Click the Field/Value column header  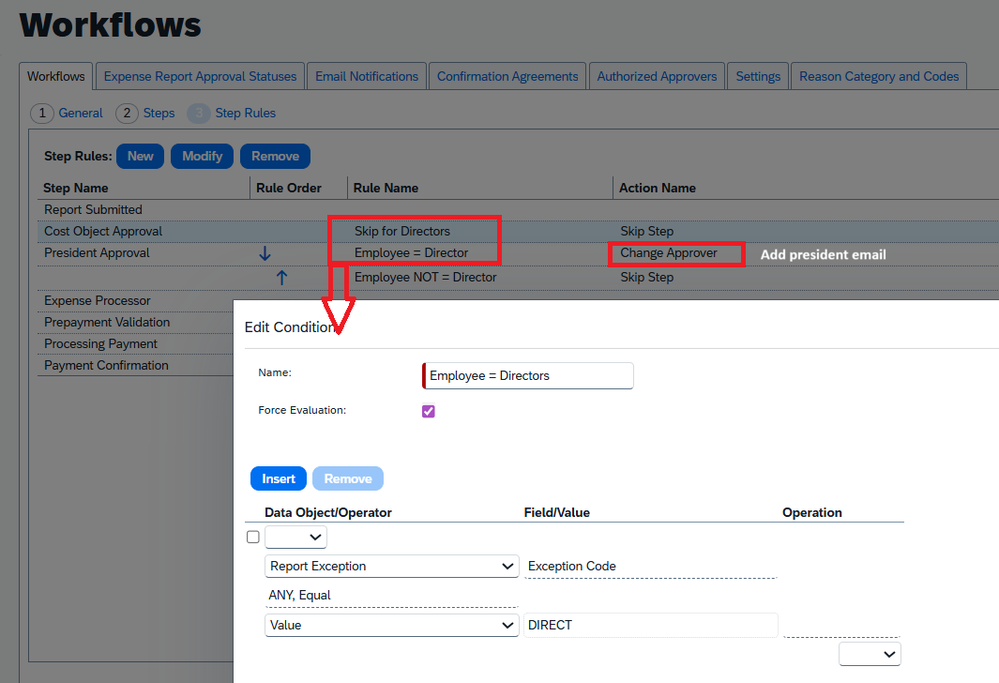(557, 512)
